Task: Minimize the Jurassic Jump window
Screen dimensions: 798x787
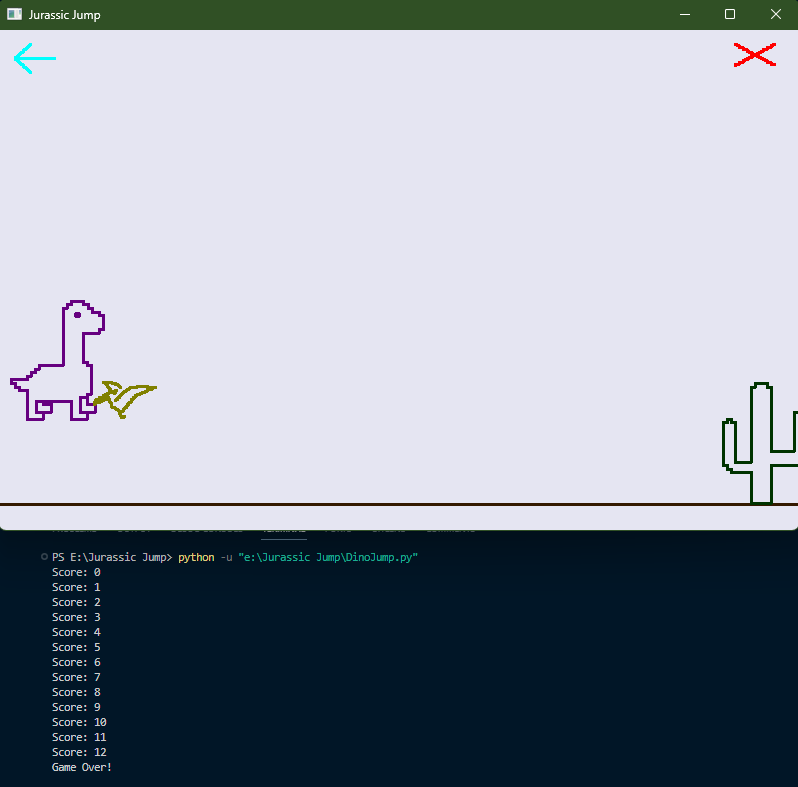Action: tap(685, 14)
